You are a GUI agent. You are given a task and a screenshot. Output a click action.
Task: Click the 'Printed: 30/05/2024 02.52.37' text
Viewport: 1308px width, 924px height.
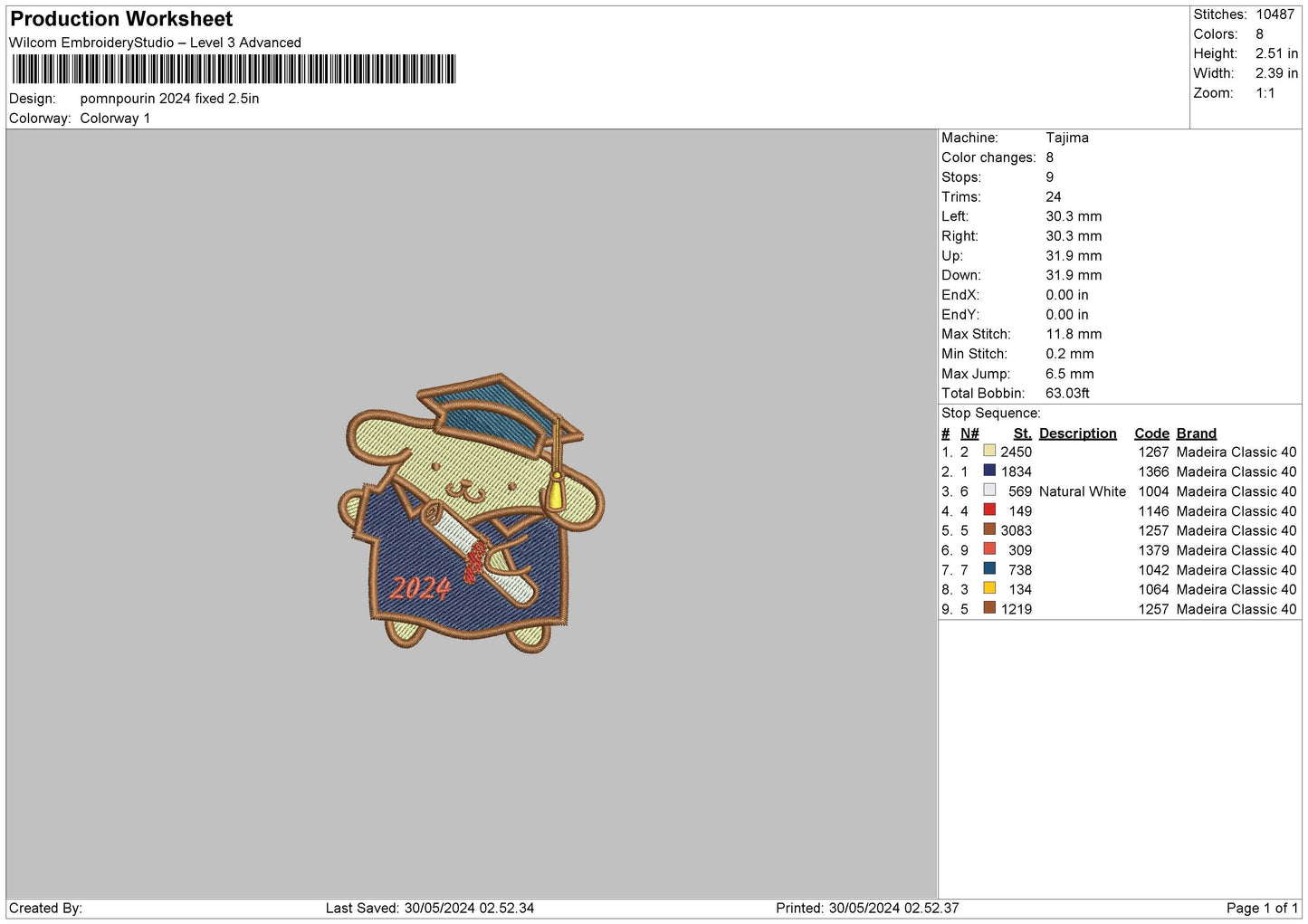tap(867, 908)
